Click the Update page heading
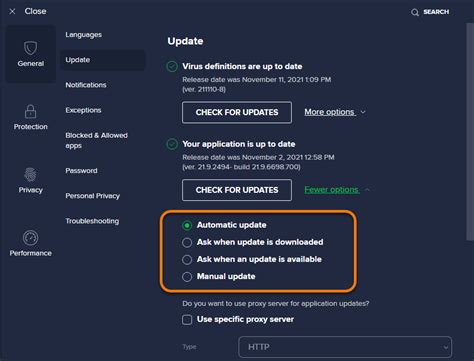 [x=185, y=41]
